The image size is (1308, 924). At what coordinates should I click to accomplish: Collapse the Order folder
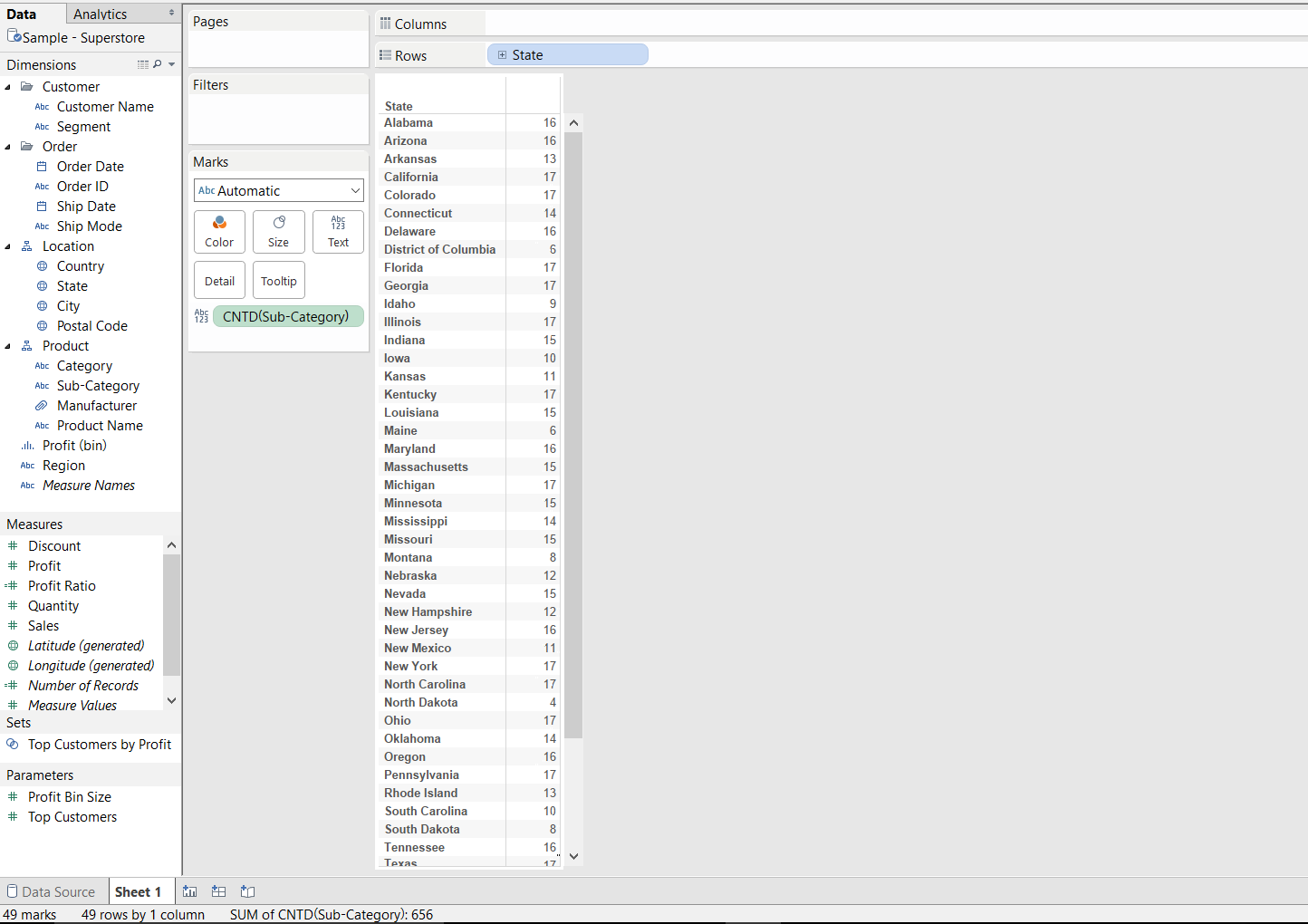(x=8, y=147)
